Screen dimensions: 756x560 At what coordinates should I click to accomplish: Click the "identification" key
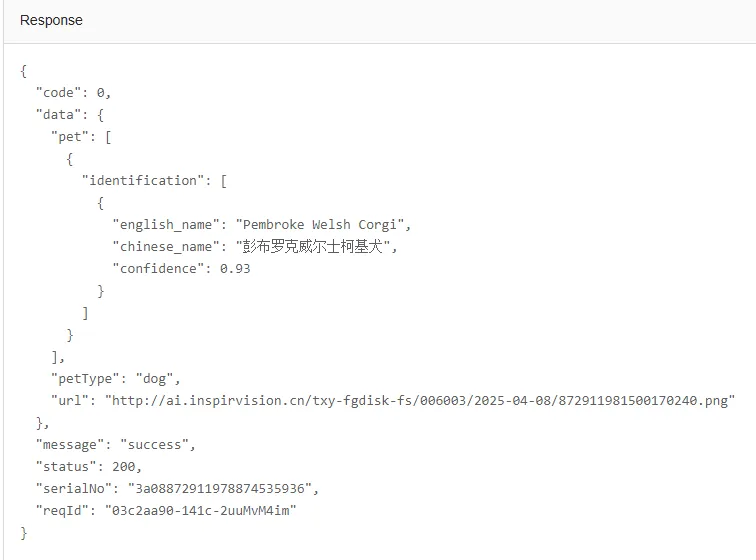click(143, 180)
